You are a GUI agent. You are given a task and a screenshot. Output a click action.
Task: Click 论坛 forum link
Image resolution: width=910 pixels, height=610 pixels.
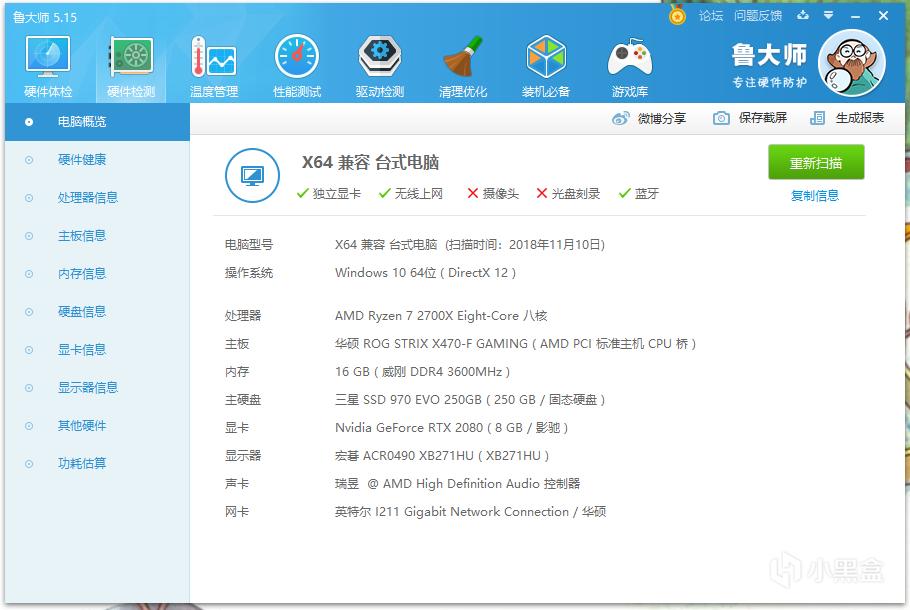[x=711, y=16]
